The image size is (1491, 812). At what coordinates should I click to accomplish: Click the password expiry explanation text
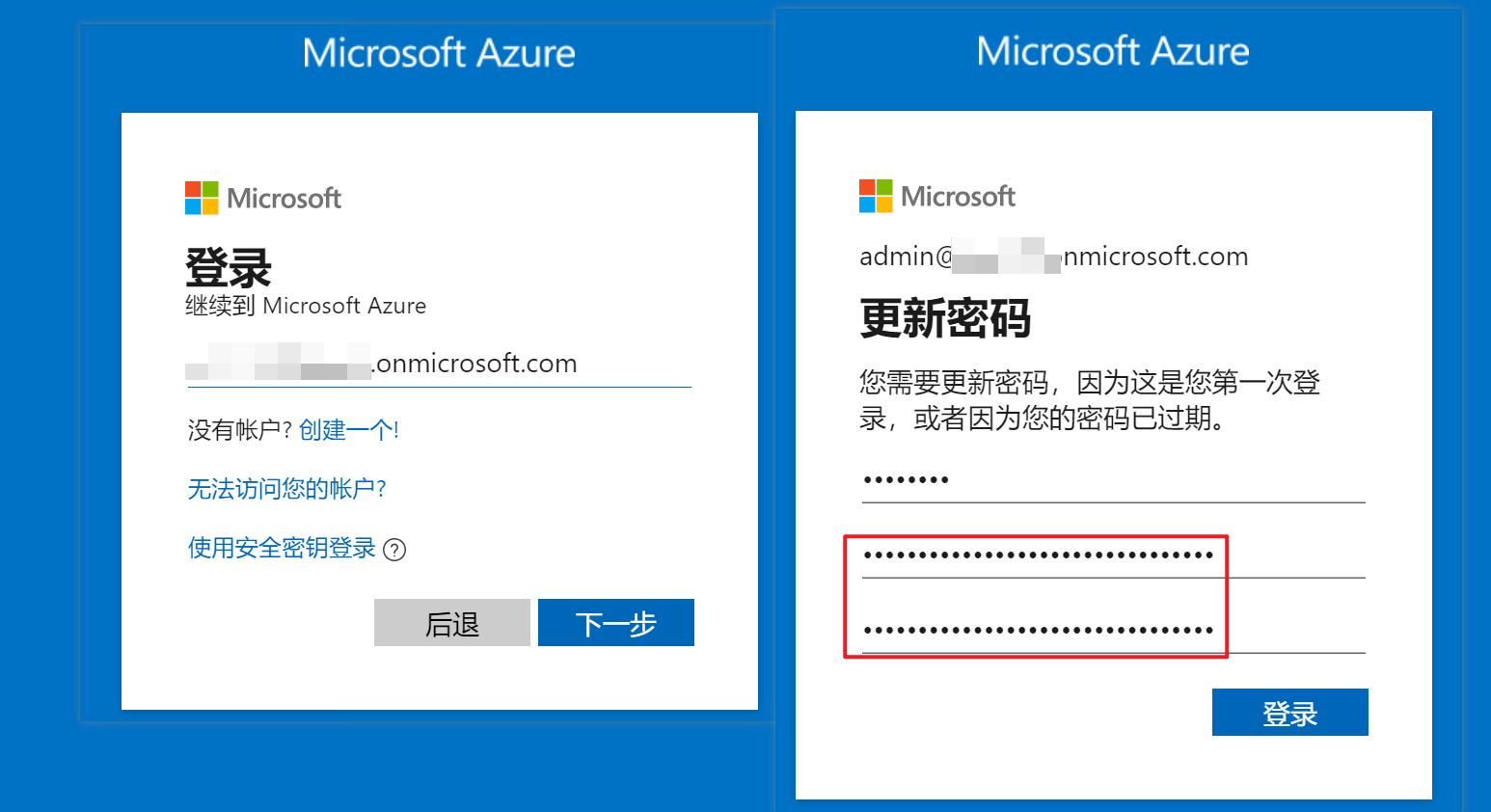pyautogui.click(x=1090, y=400)
